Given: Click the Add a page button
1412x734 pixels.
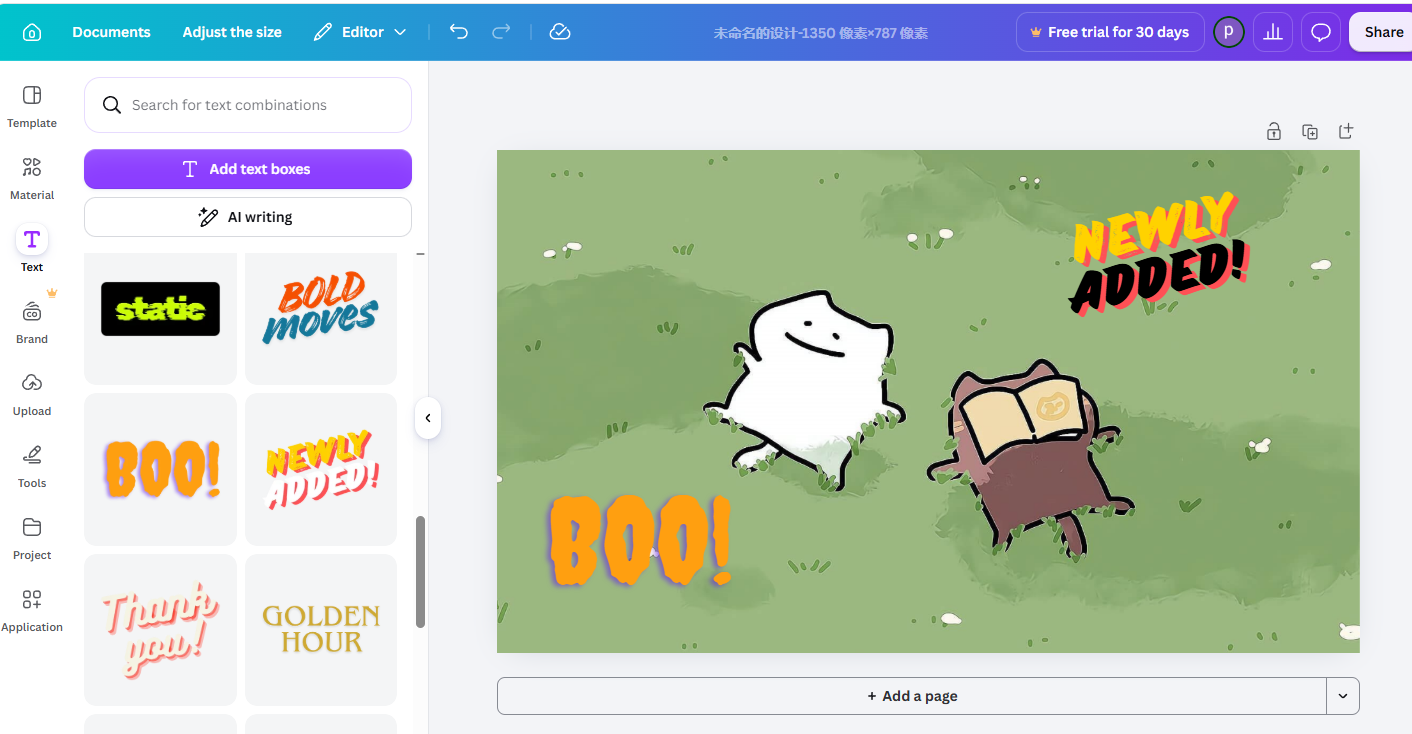Looking at the screenshot, I should pos(912,696).
